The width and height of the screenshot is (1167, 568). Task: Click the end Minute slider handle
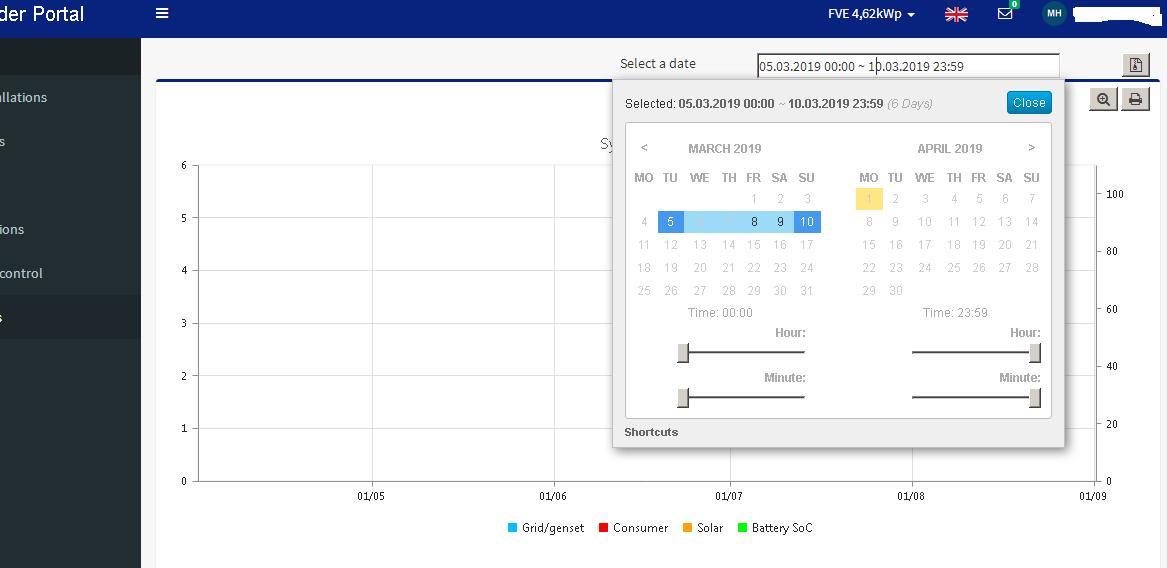(x=1035, y=398)
